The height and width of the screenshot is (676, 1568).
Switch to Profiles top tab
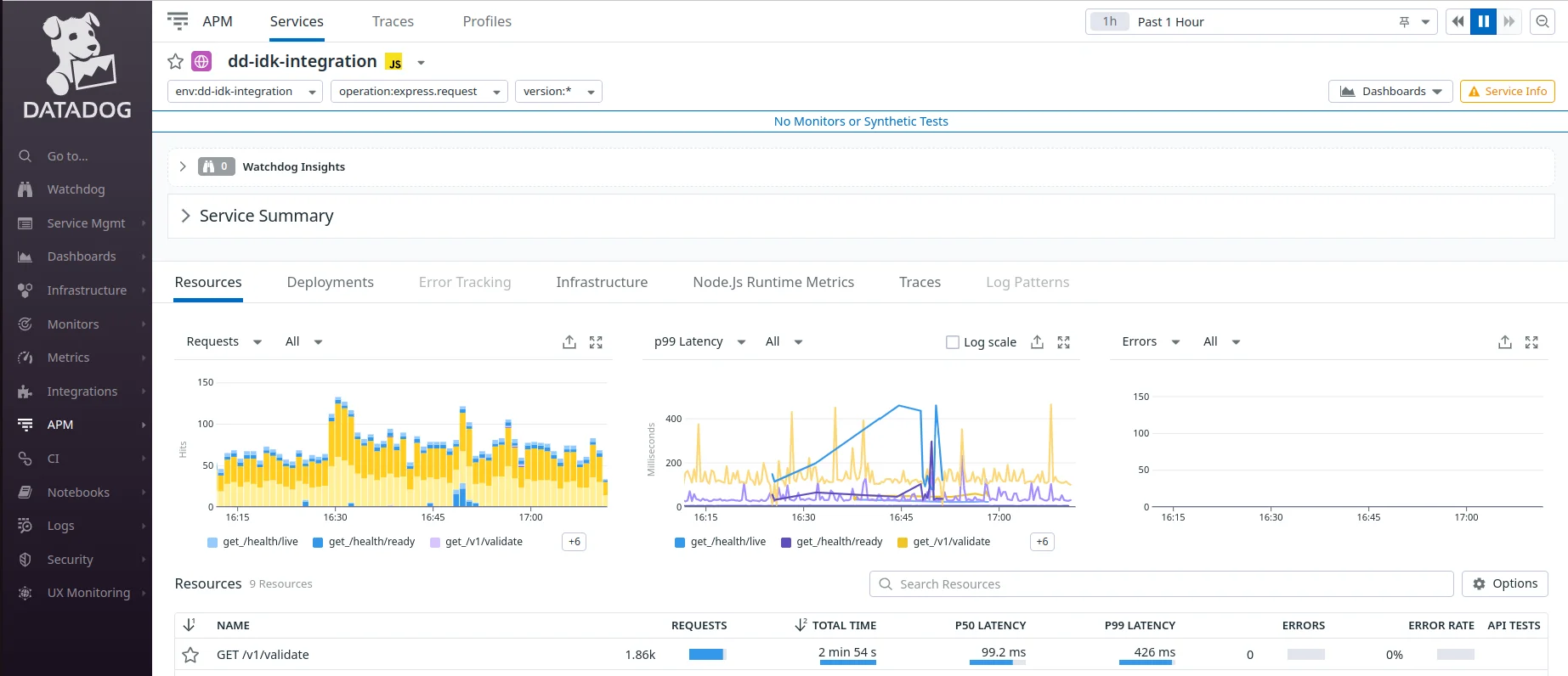click(x=487, y=21)
